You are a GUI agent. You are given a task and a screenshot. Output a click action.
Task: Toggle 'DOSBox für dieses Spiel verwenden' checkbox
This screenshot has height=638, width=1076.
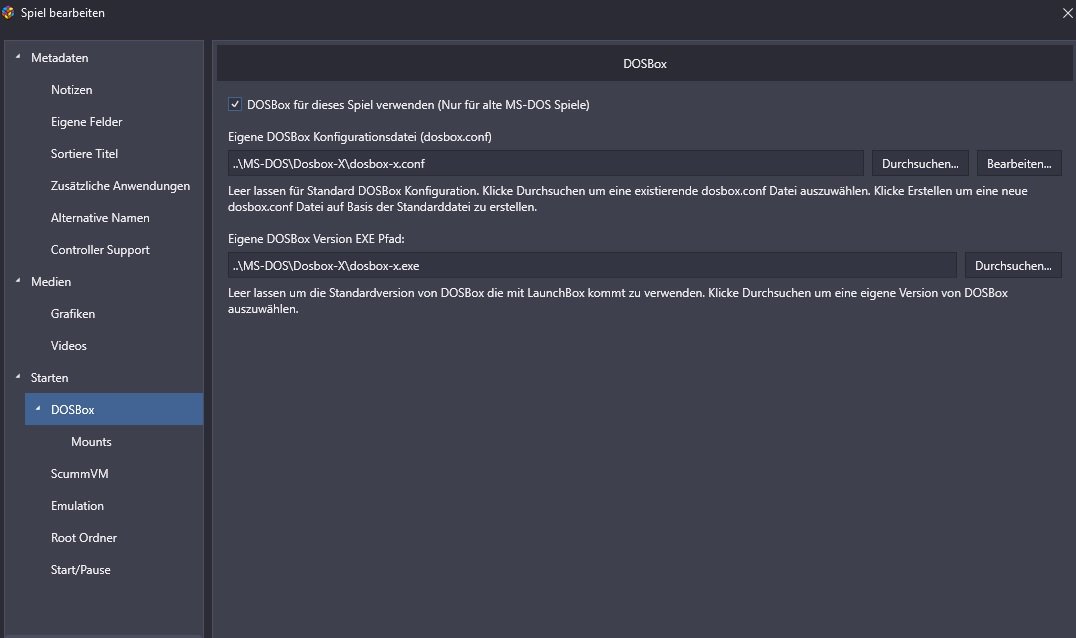[x=235, y=104]
